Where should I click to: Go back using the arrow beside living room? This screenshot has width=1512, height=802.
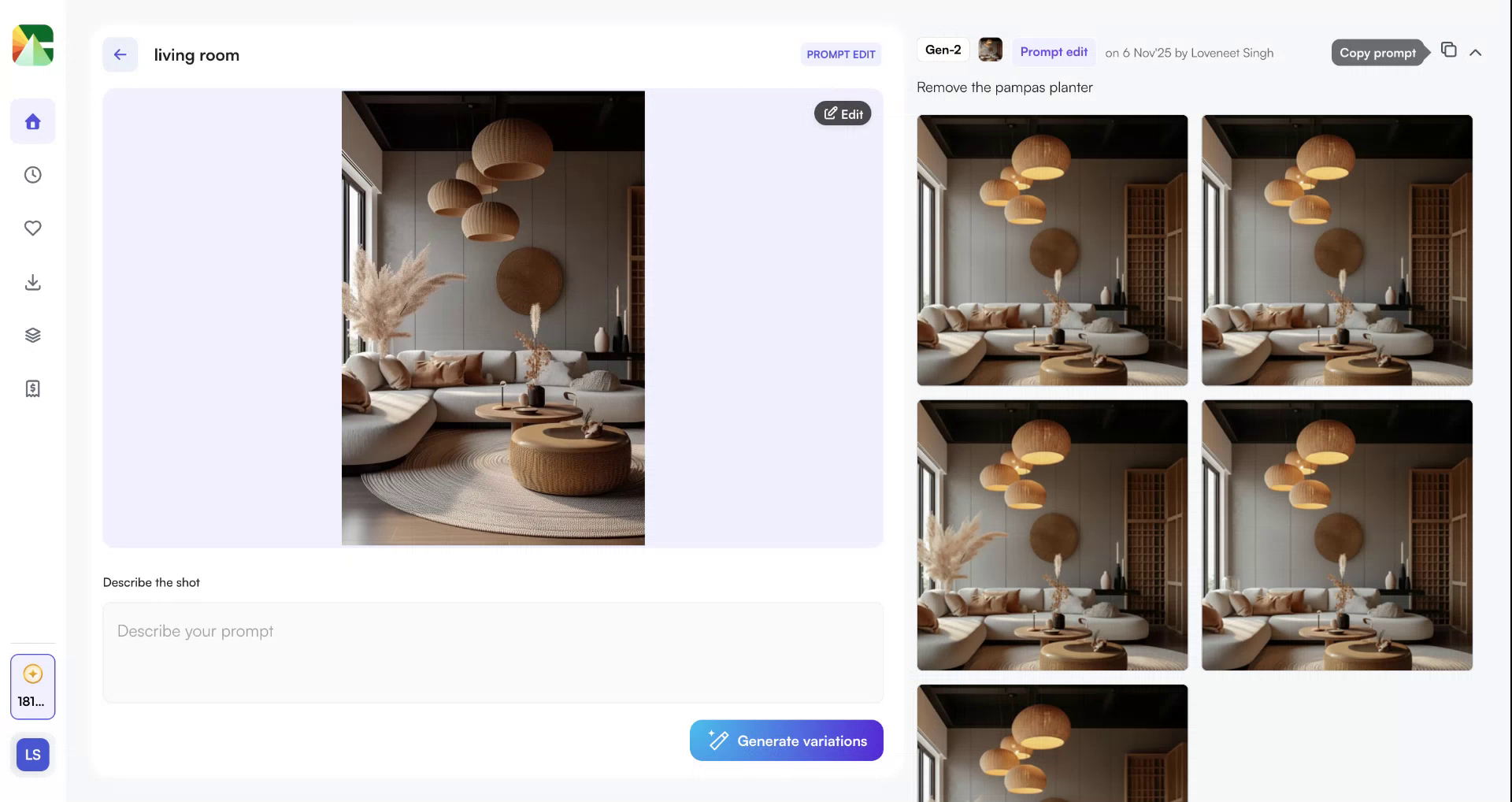120,54
